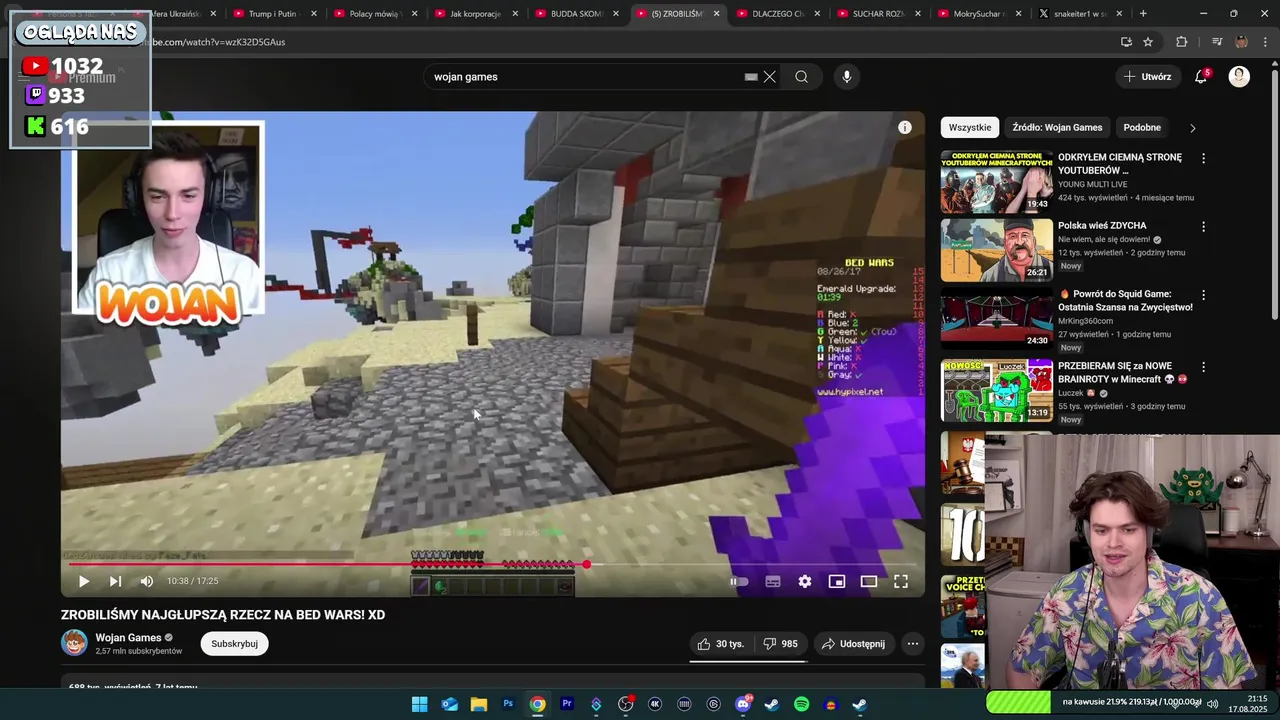The height and width of the screenshot is (720, 1280).
Task: Click the YouTube search input field
Action: 585,77
